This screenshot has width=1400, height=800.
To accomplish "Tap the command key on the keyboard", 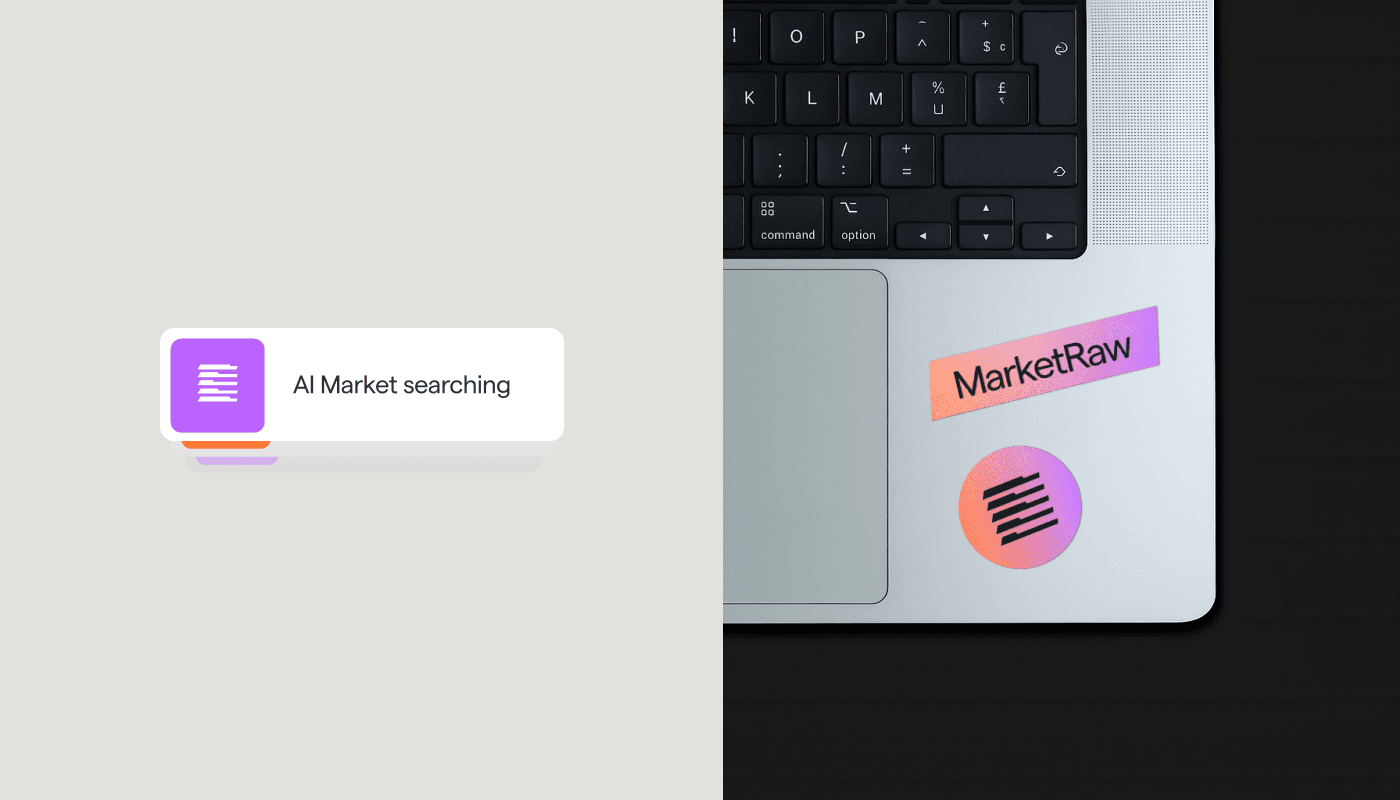I will pos(787,221).
